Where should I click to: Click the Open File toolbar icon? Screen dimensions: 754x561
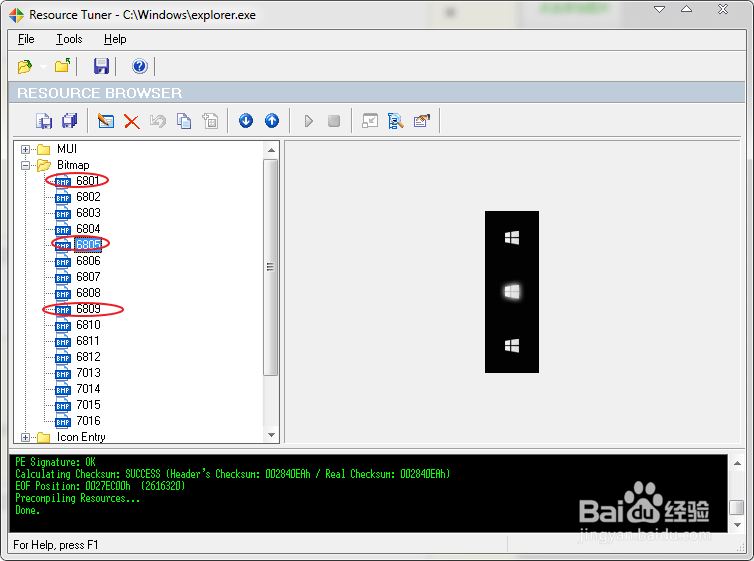point(25,66)
